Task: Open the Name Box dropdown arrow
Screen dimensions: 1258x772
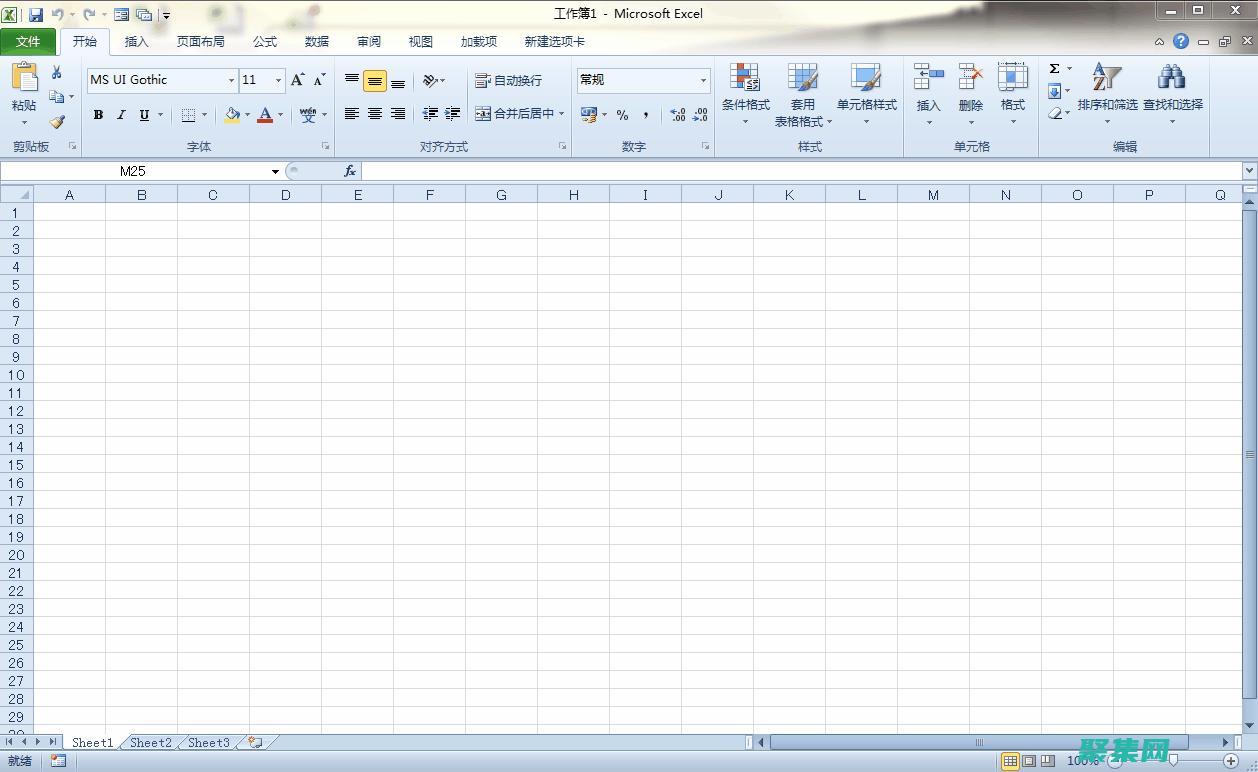Action: click(x=275, y=172)
